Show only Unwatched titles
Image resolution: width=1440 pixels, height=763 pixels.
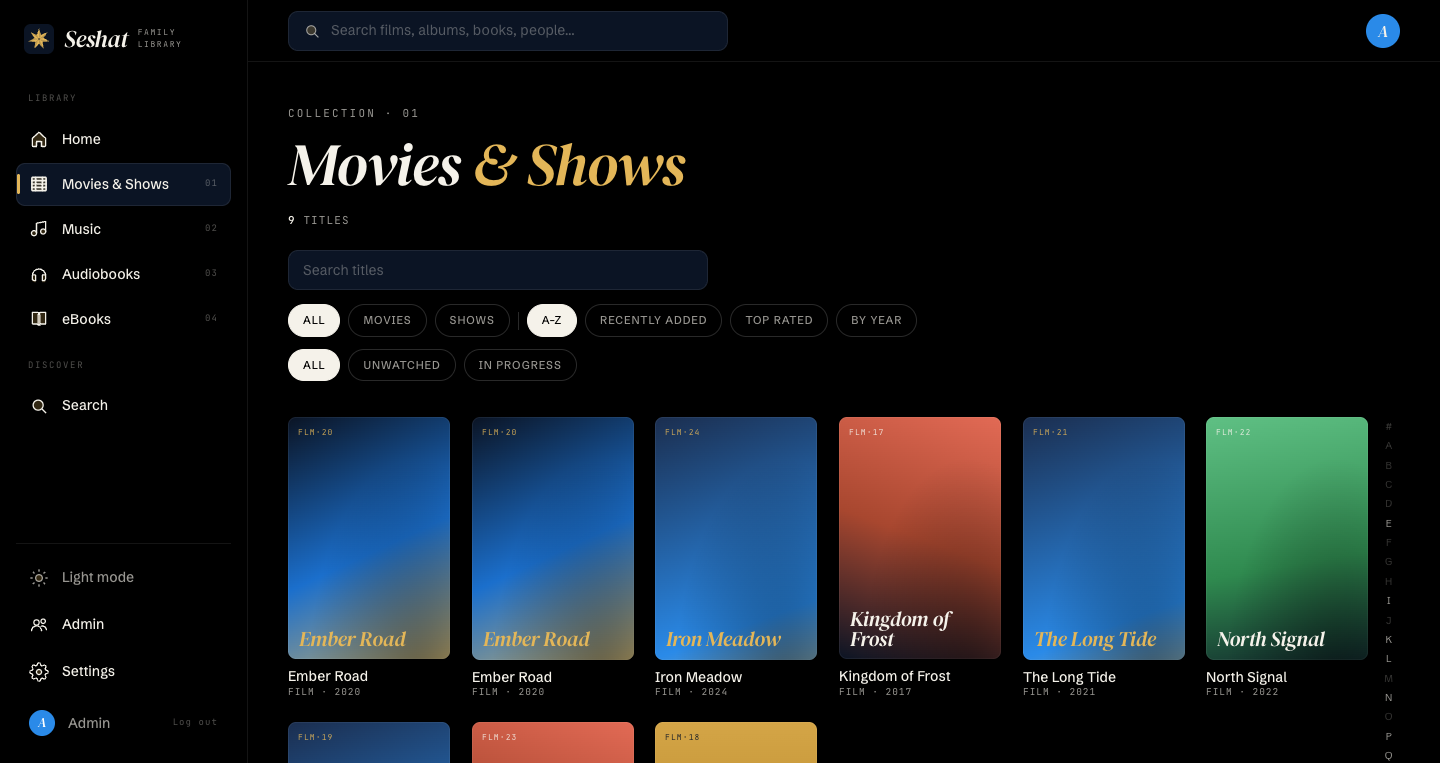pyautogui.click(x=402, y=365)
